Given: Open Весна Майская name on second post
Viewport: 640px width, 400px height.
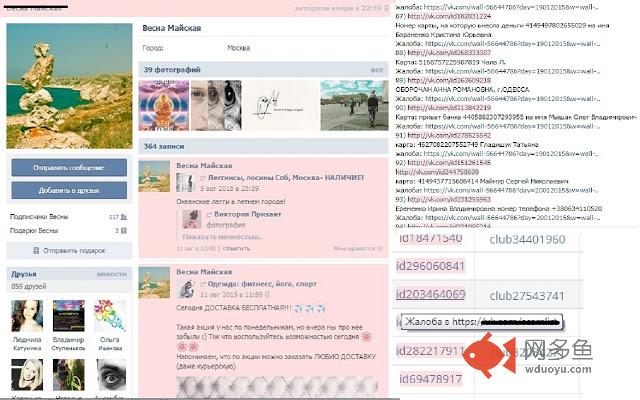Looking at the screenshot, I should [x=204, y=271].
